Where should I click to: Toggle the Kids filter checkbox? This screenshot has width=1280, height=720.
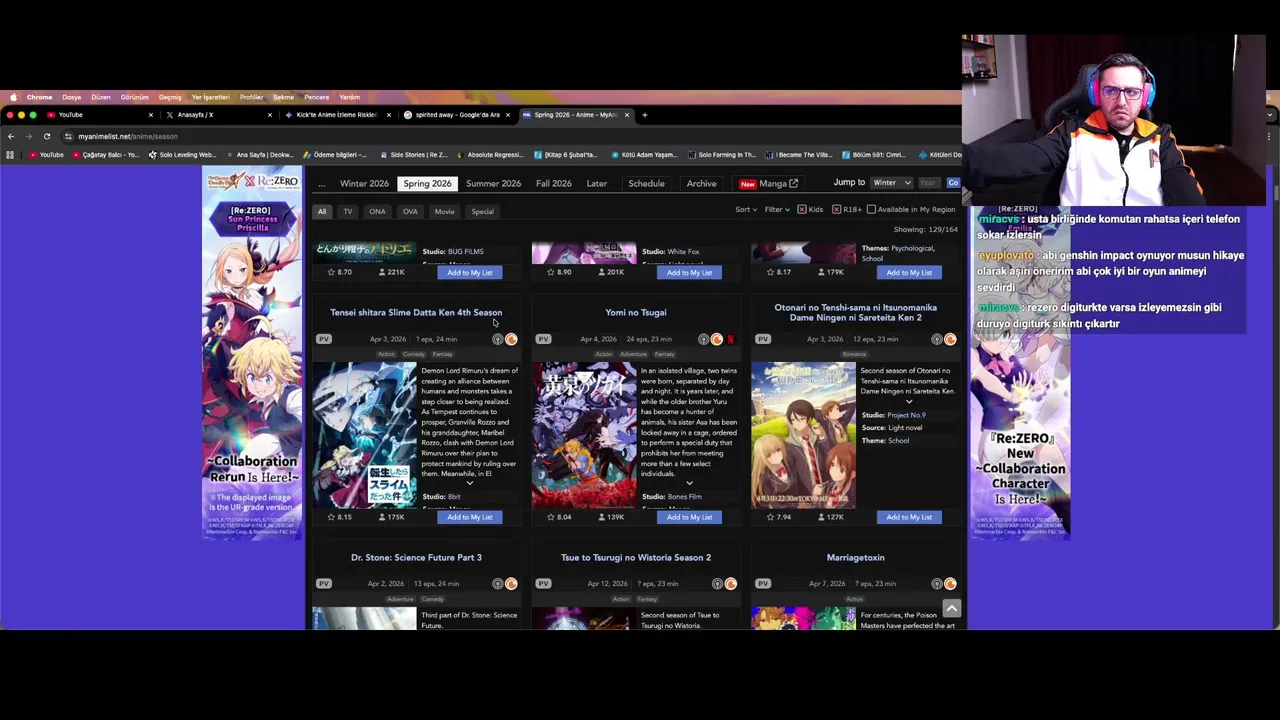coord(802,210)
